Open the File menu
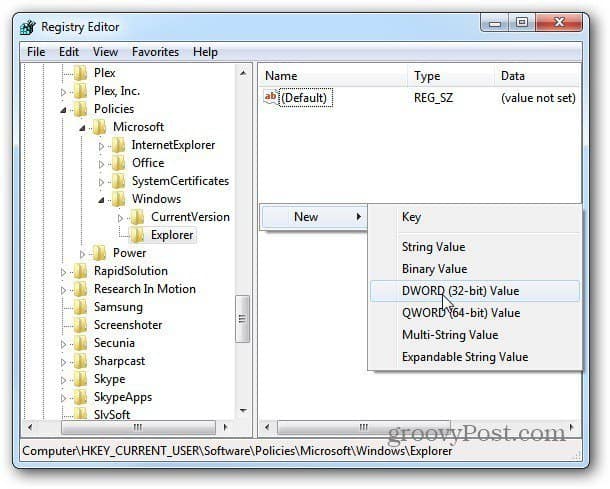 [x=36, y=52]
